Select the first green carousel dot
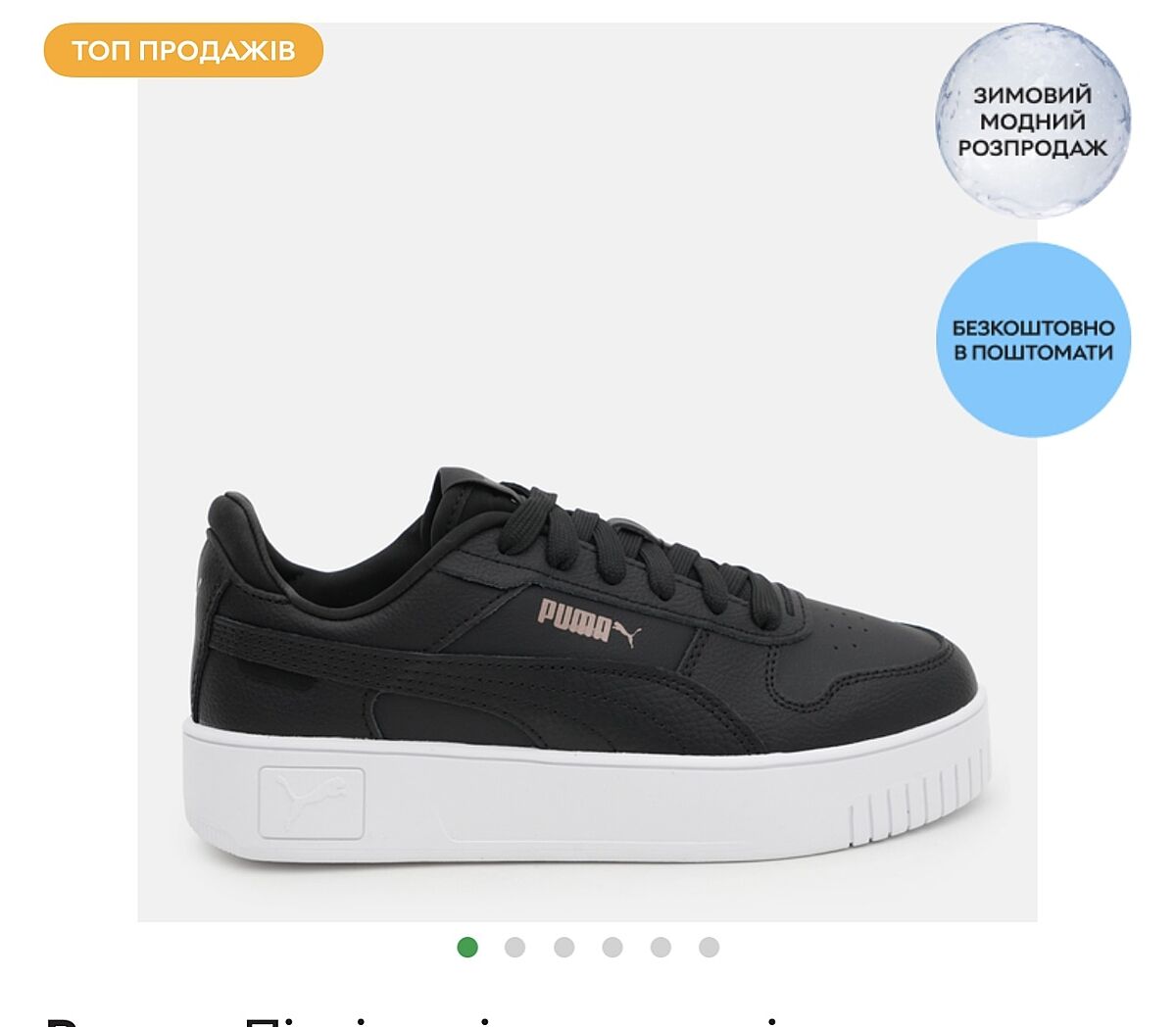 (x=467, y=947)
